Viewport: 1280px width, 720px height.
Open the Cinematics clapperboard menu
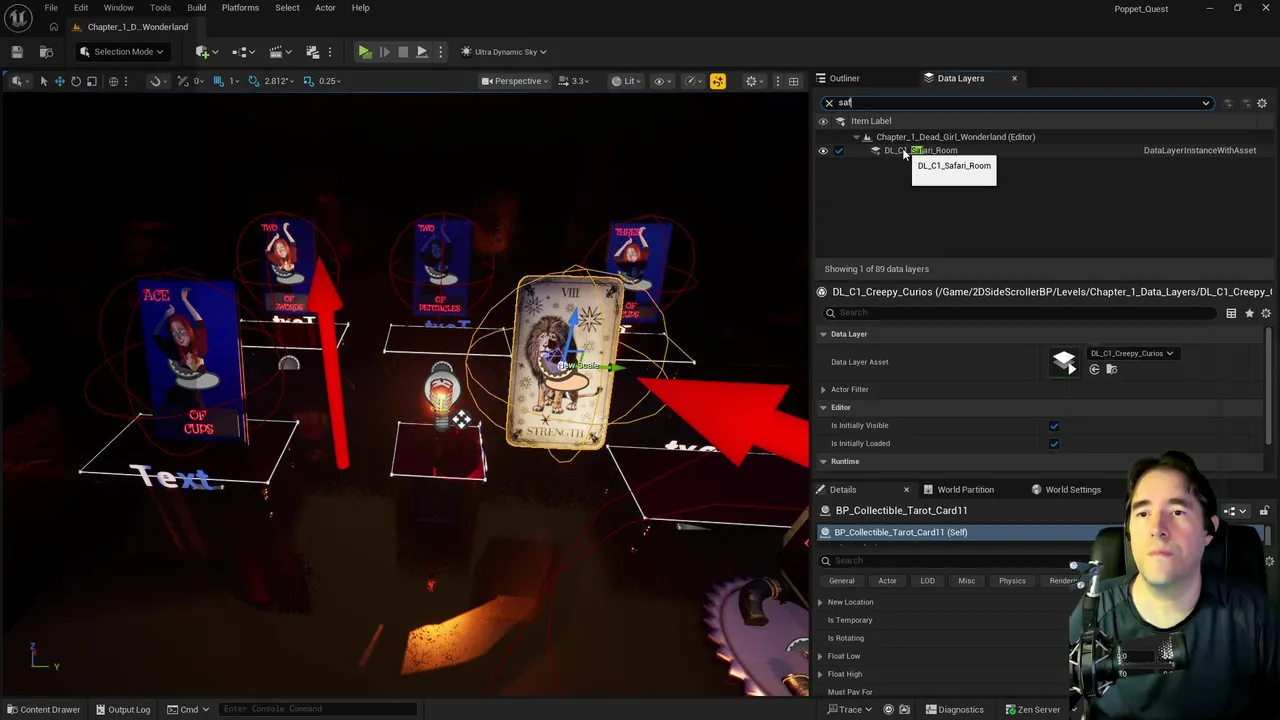[279, 52]
